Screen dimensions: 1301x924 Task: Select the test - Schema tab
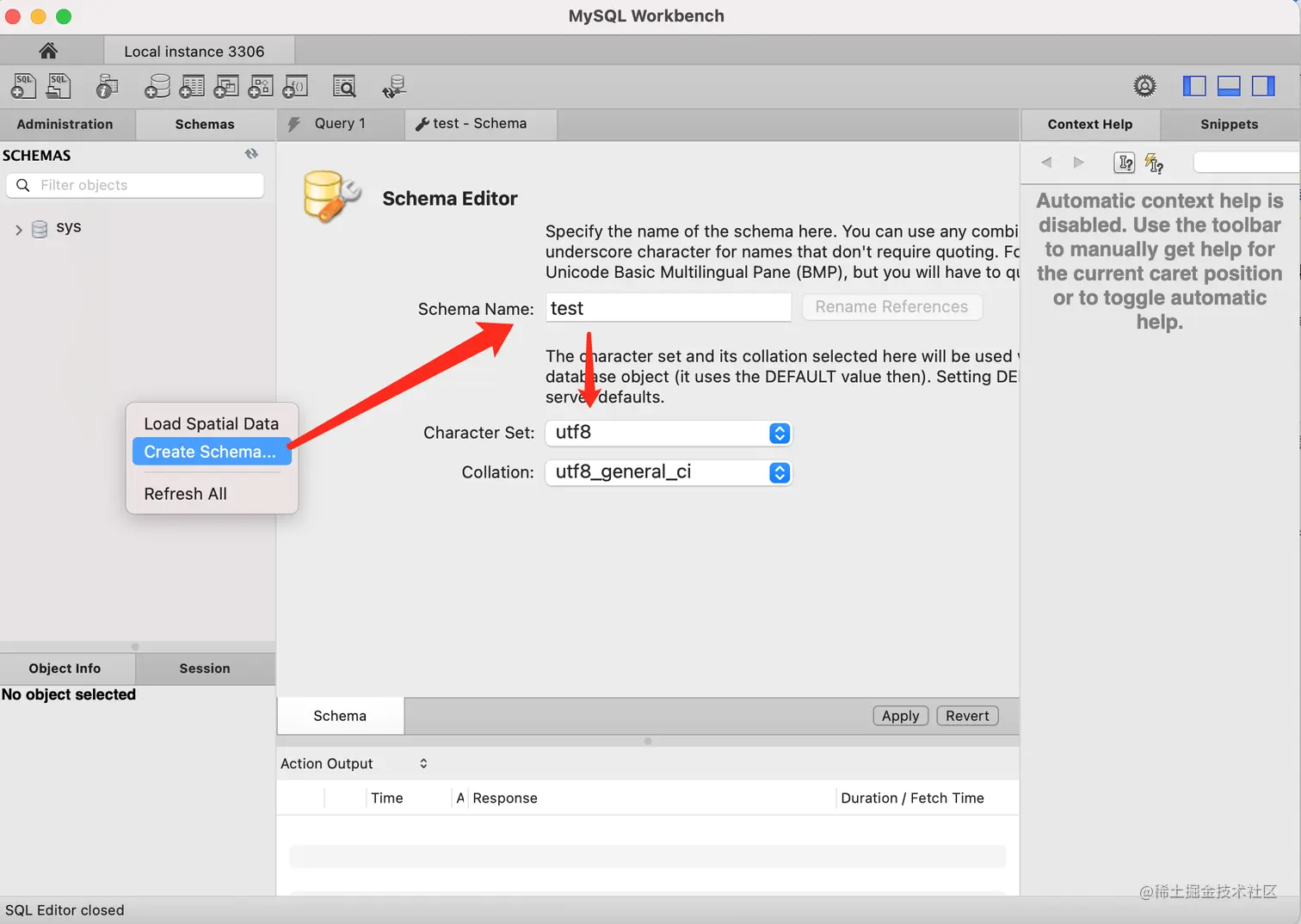(481, 124)
